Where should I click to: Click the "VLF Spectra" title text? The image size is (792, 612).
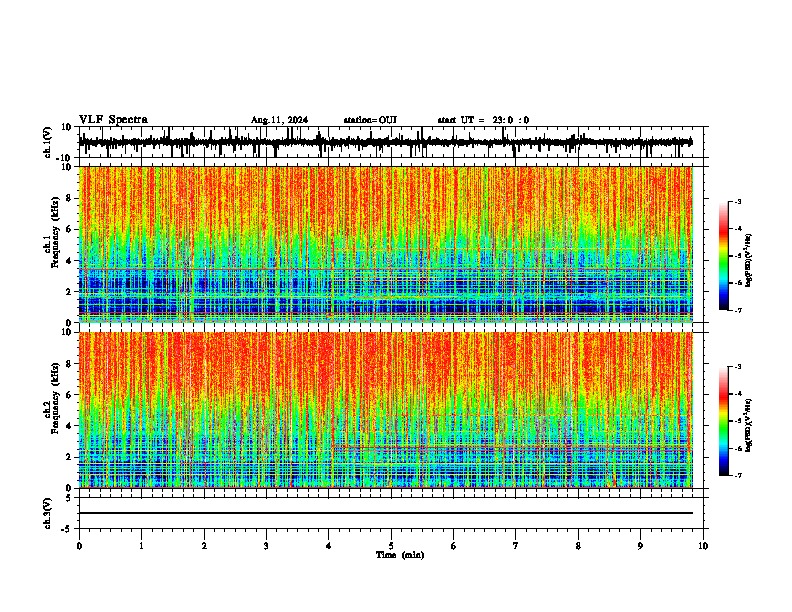[113, 120]
